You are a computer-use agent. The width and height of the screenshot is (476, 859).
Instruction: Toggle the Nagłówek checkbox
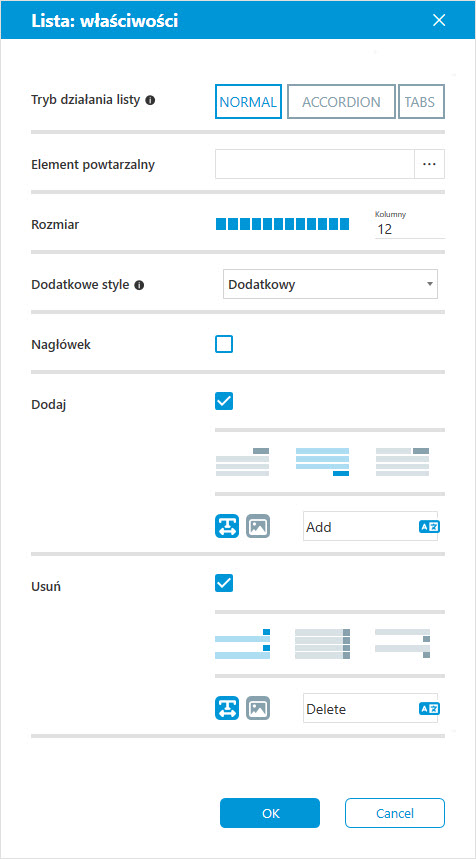224,344
